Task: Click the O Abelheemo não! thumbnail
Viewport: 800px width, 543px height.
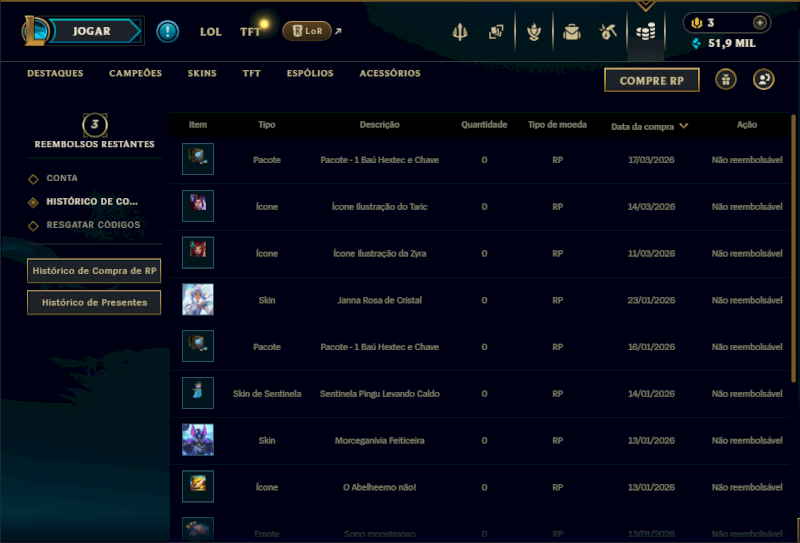Action: (x=198, y=487)
